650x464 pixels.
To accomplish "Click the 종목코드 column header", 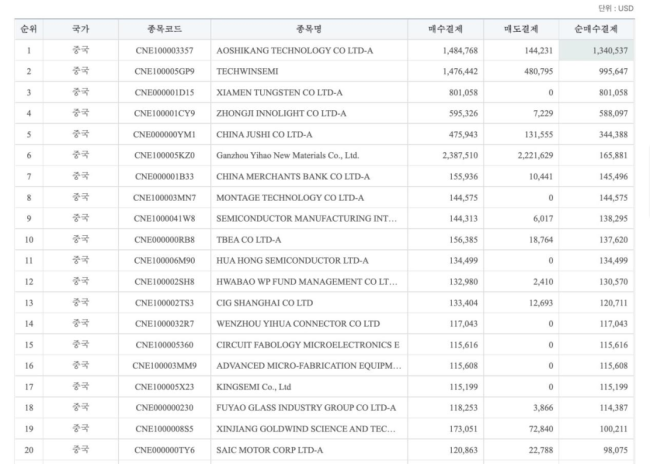I will tap(164, 29).
